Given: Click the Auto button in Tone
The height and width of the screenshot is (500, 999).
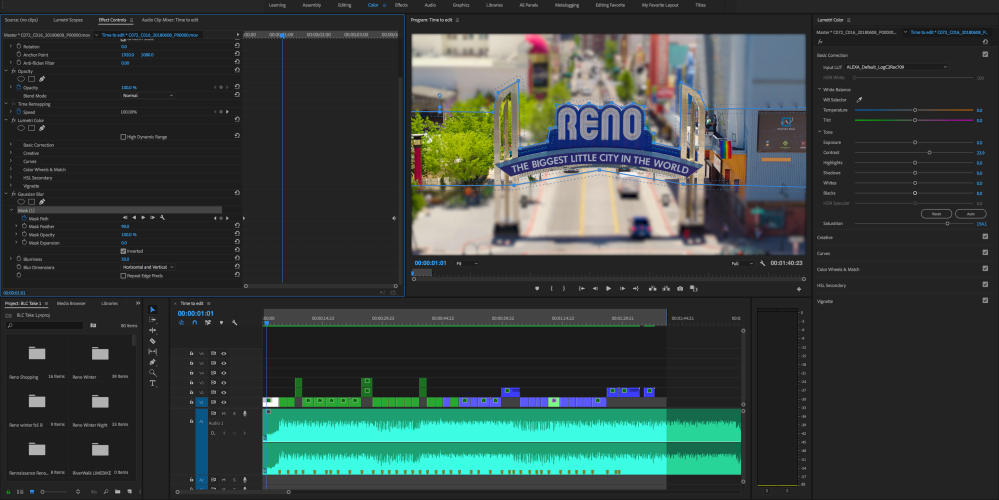Looking at the screenshot, I should coord(969,214).
